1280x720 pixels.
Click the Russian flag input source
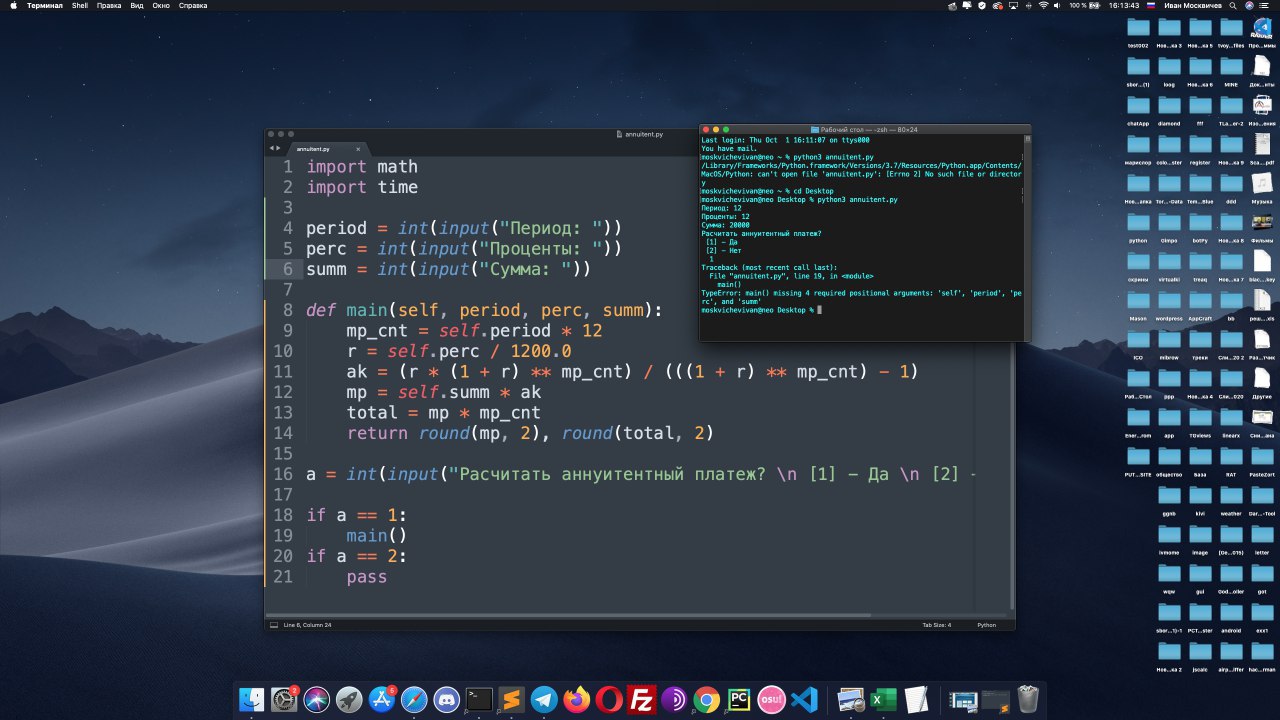pos(1151,5)
